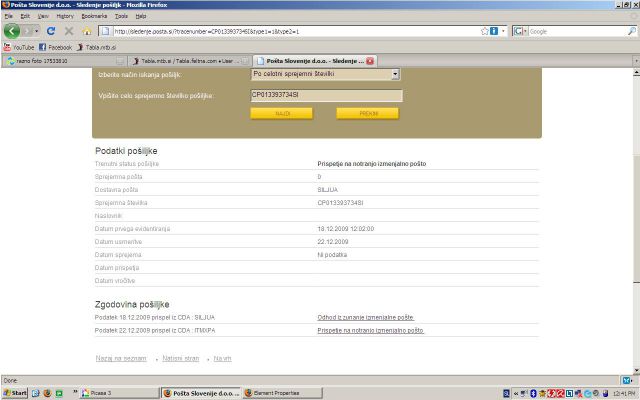Click the Bluetooth tray icon
The width and height of the screenshot is (640, 400).
[x=533, y=393]
